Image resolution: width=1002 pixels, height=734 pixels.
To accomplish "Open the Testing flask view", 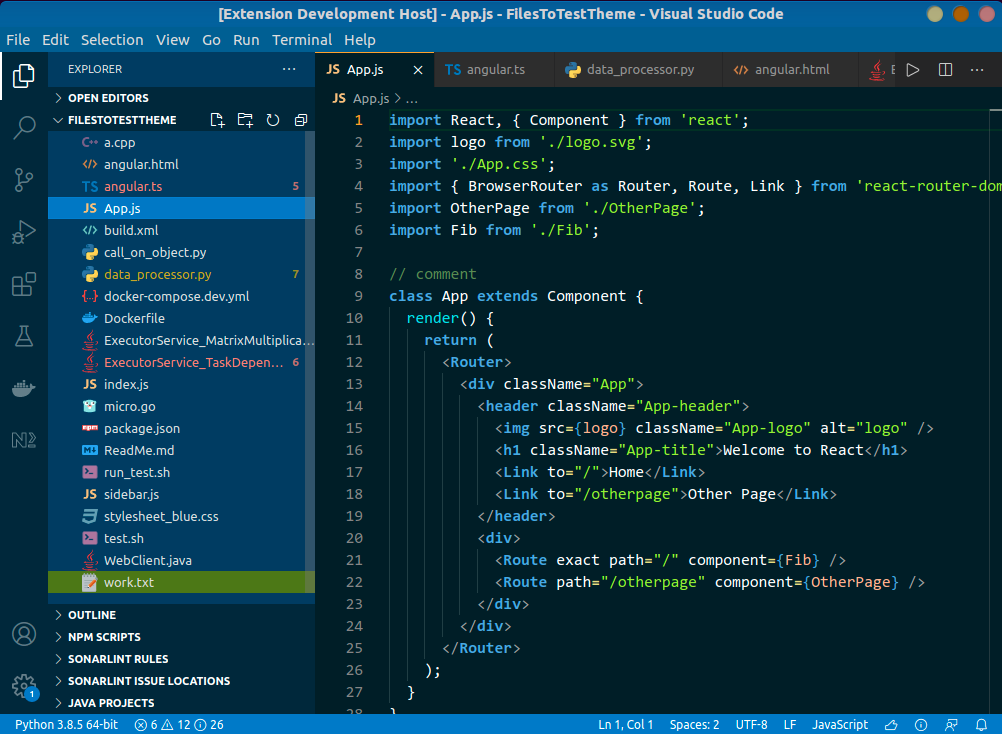I will 24,336.
